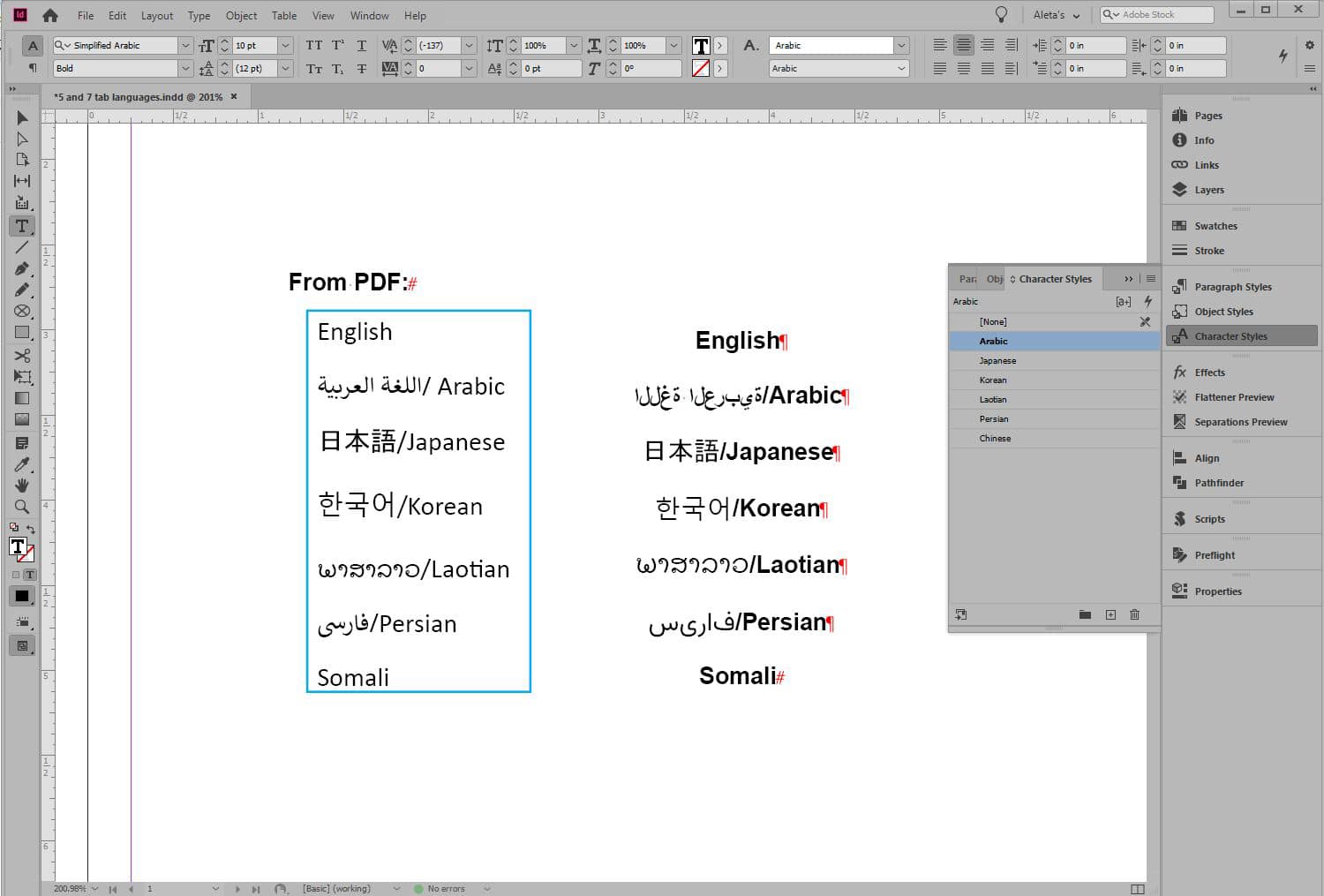
Task: Expand the leading dropdown
Action: click(285, 68)
